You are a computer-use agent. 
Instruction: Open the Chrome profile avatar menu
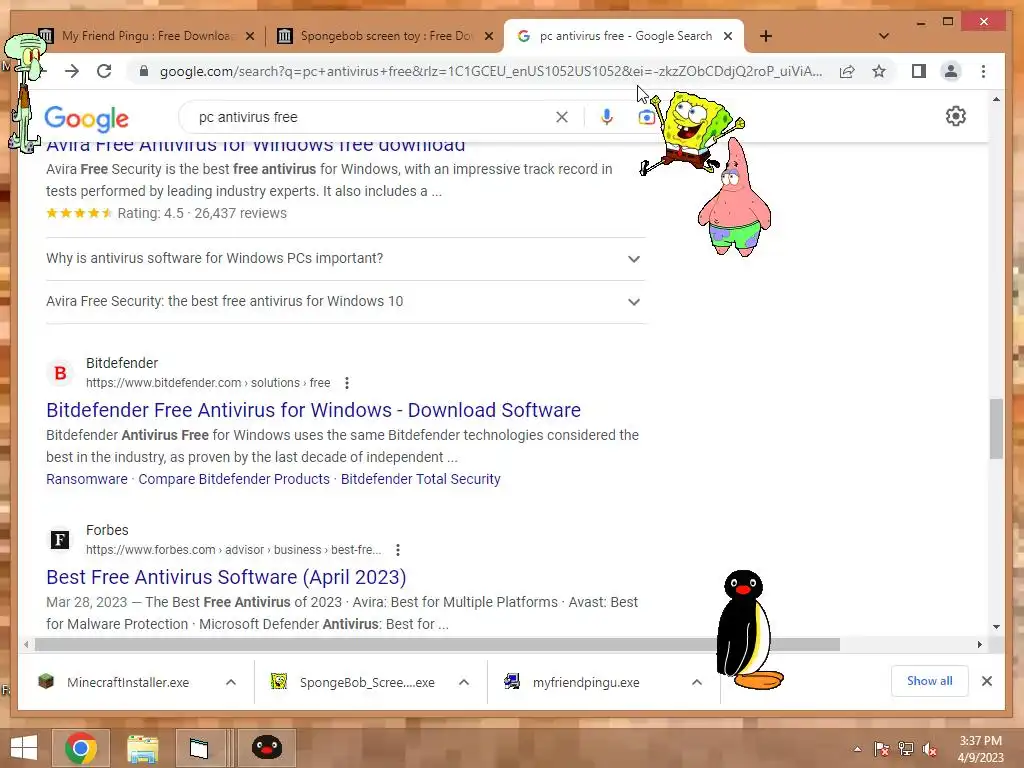tap(951, 71)
